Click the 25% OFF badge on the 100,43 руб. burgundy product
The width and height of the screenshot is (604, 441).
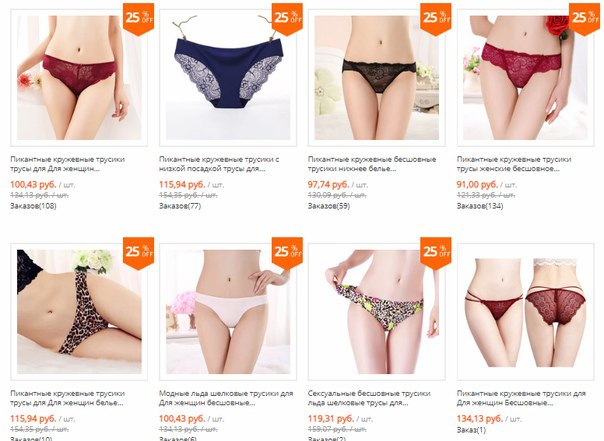[138, 18]
